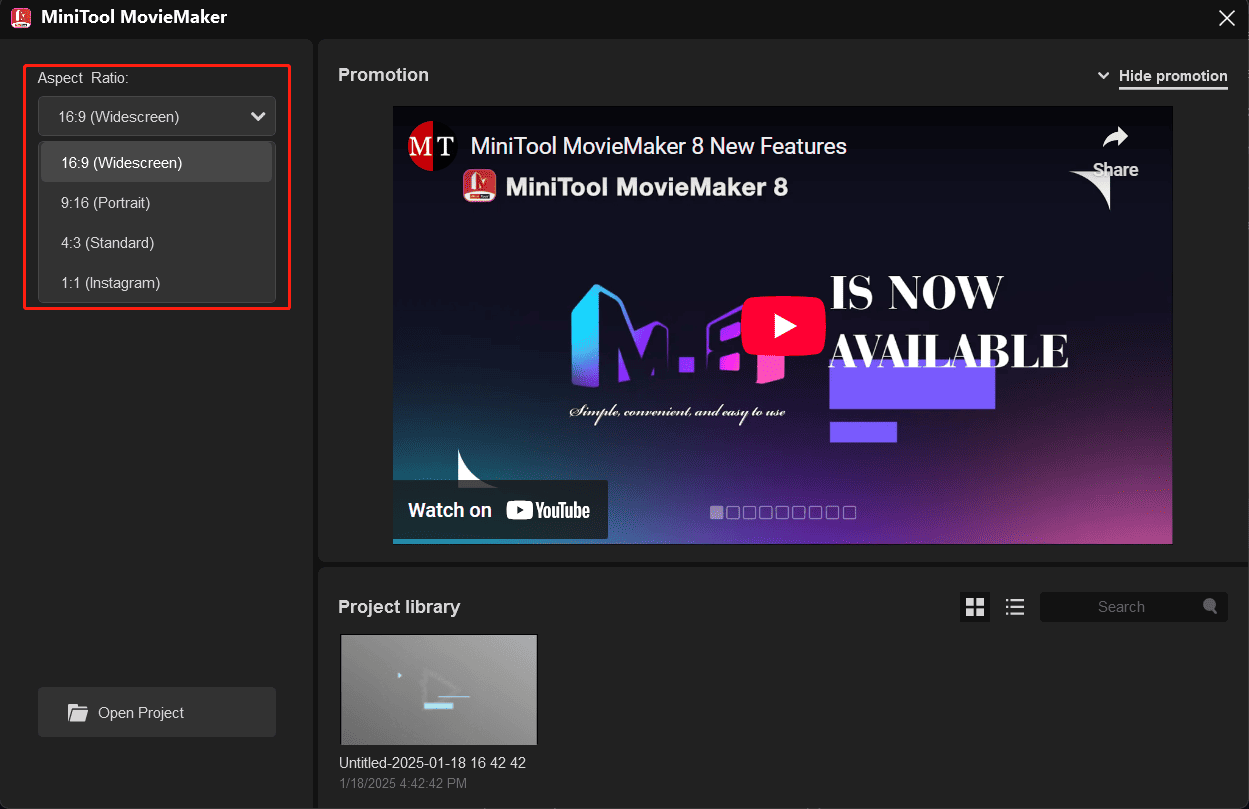
Task: Click the Hide promotion link
Action: [1173, 76]
